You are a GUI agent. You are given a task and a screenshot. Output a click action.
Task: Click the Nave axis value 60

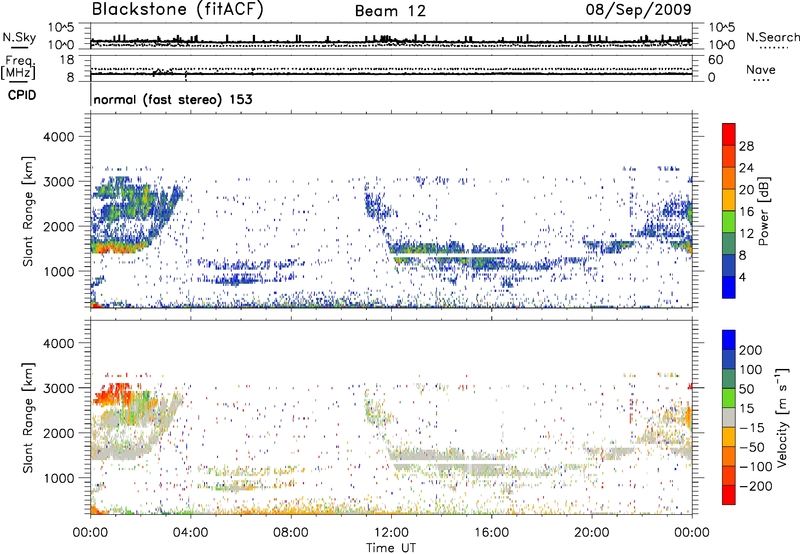(x=715, y=60)
